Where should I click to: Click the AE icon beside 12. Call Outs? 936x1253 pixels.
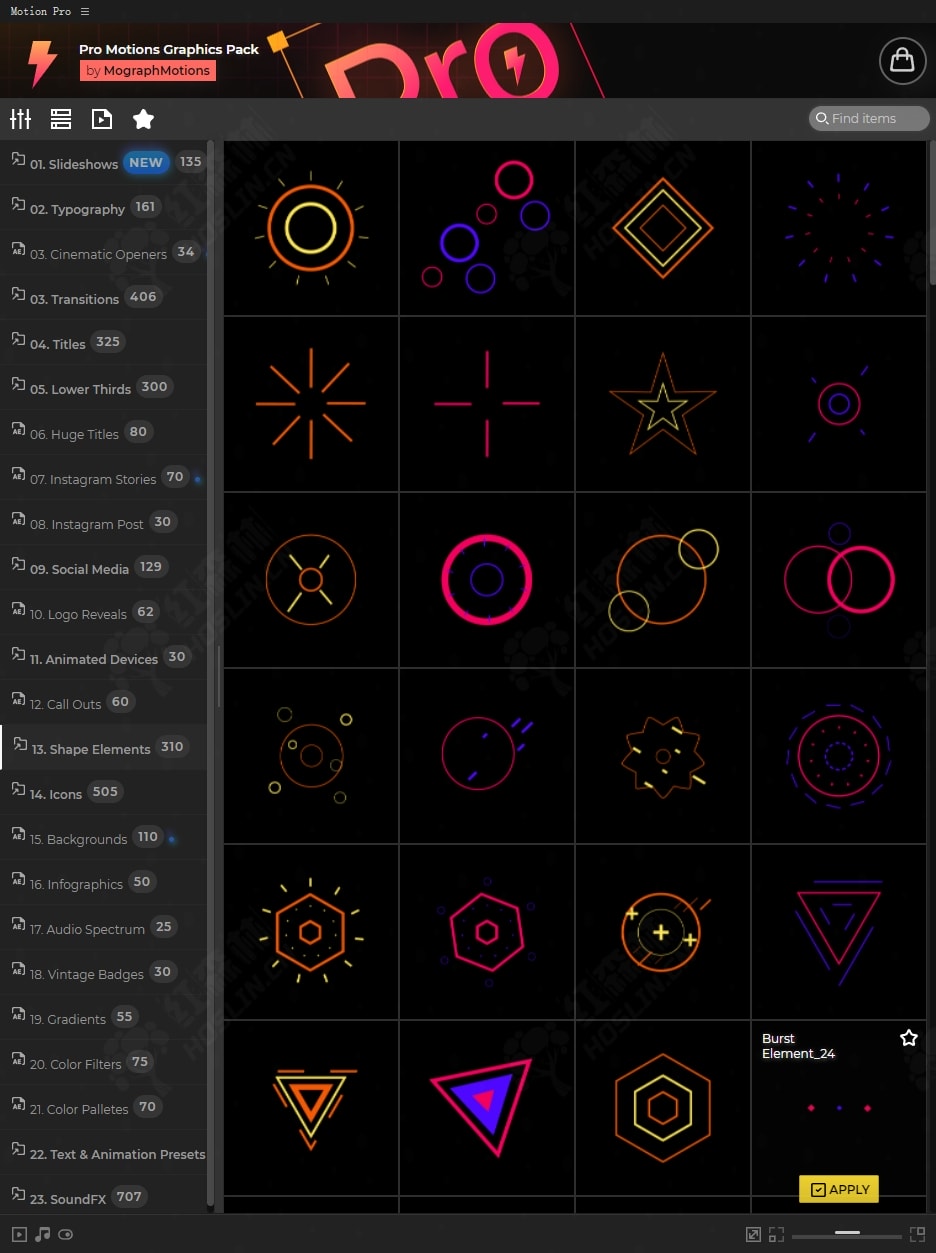(18, 700)
